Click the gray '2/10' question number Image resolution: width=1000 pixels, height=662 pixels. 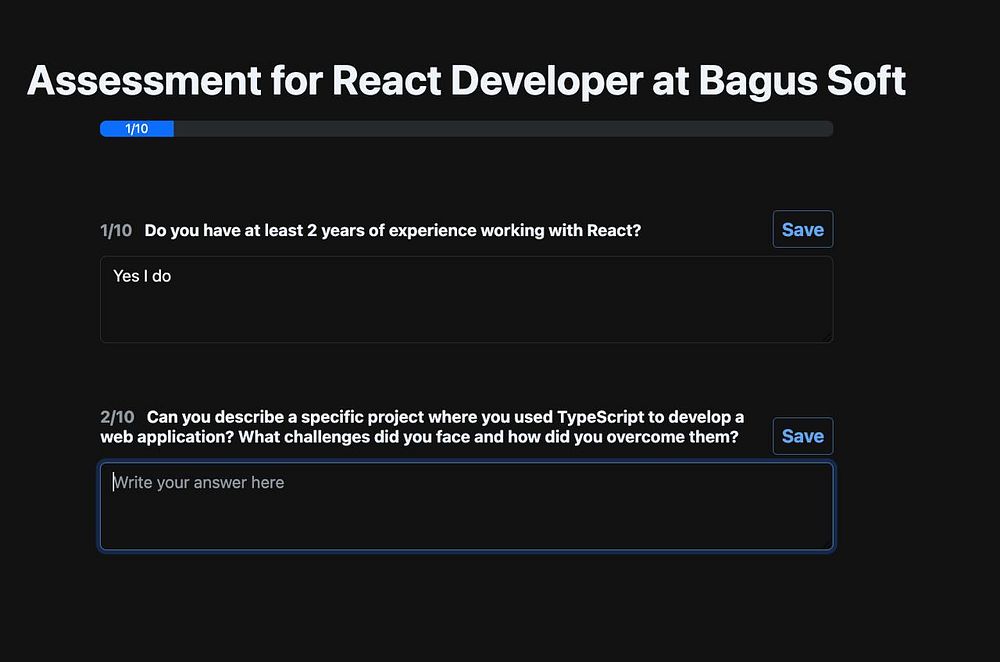click(x=117, y=417)
